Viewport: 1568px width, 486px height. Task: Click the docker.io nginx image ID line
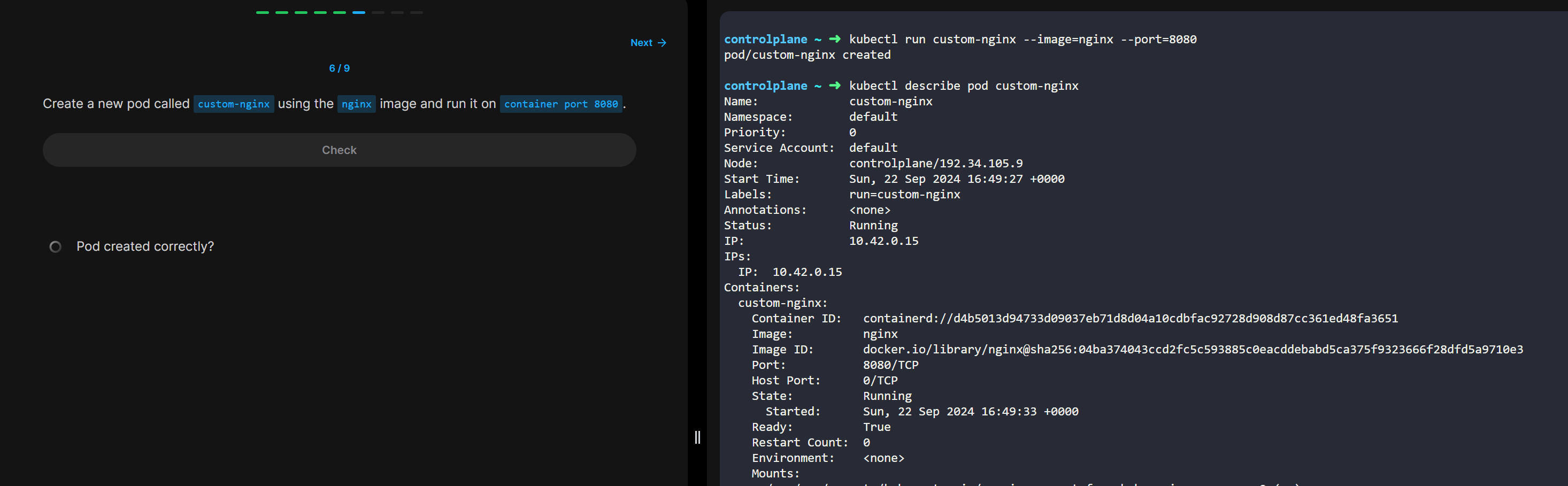point(1193,350)
